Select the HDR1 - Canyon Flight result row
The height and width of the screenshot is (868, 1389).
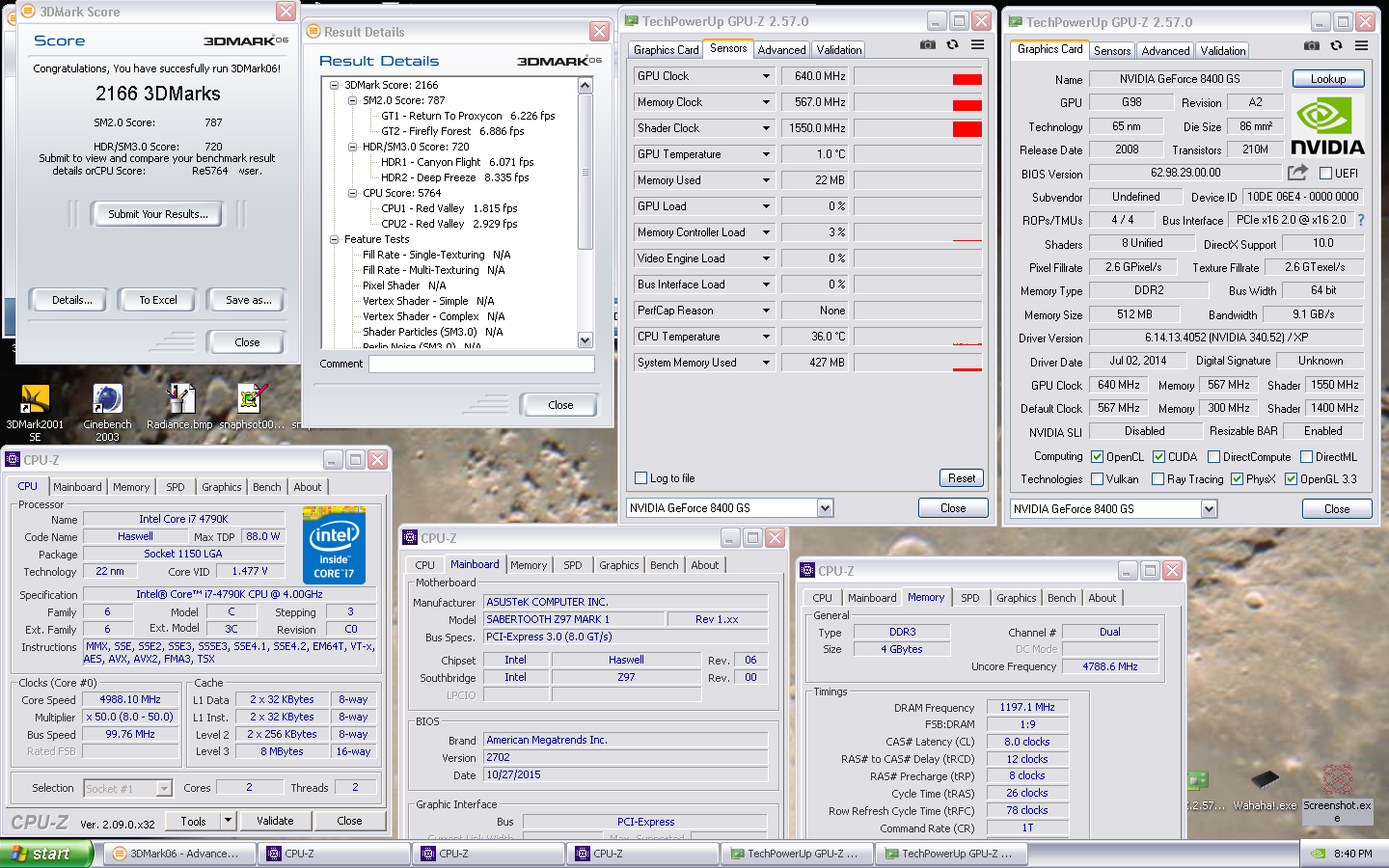pos(457,162)
